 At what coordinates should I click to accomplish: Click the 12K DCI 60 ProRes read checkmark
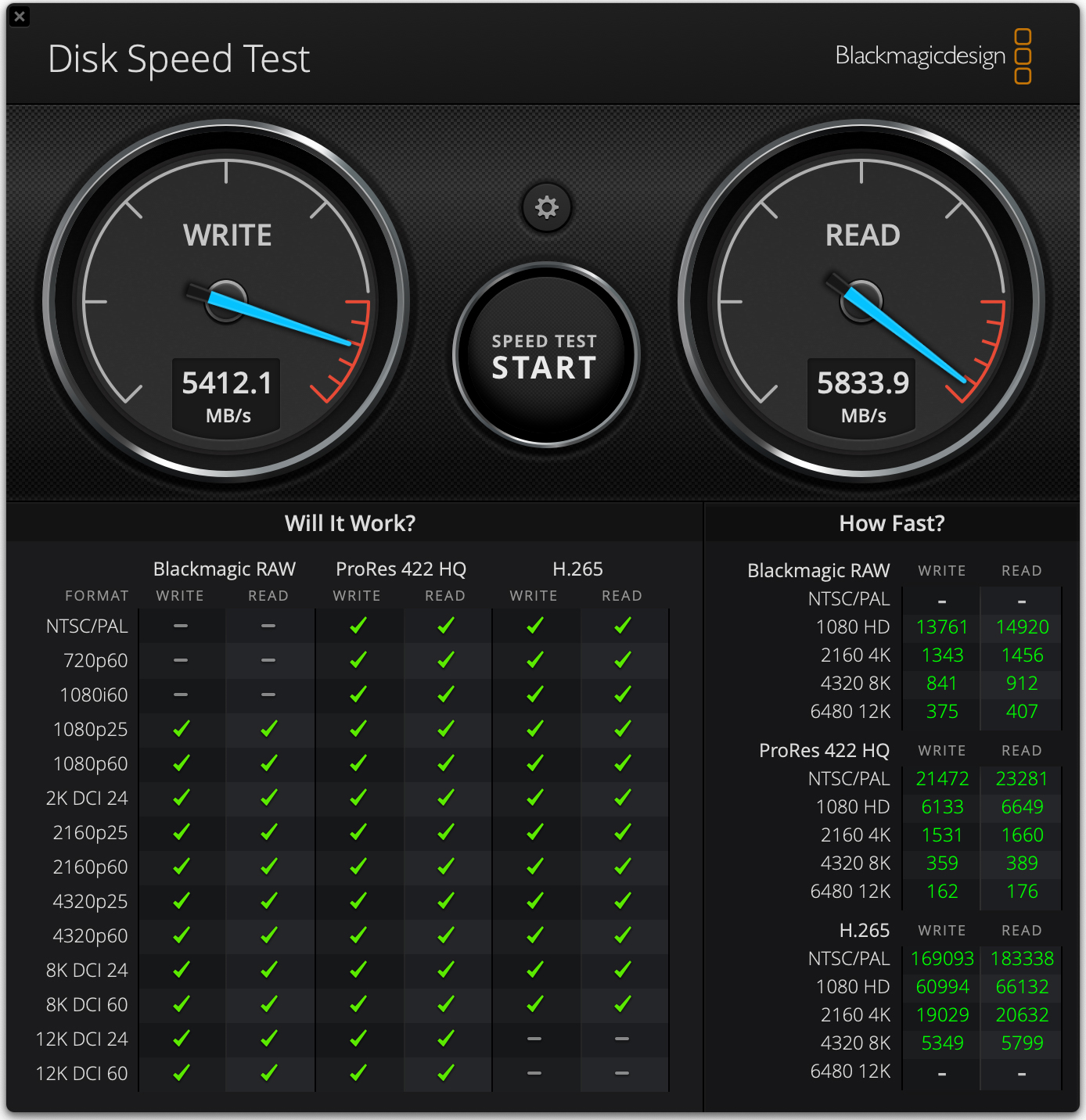coord(445,1073)
